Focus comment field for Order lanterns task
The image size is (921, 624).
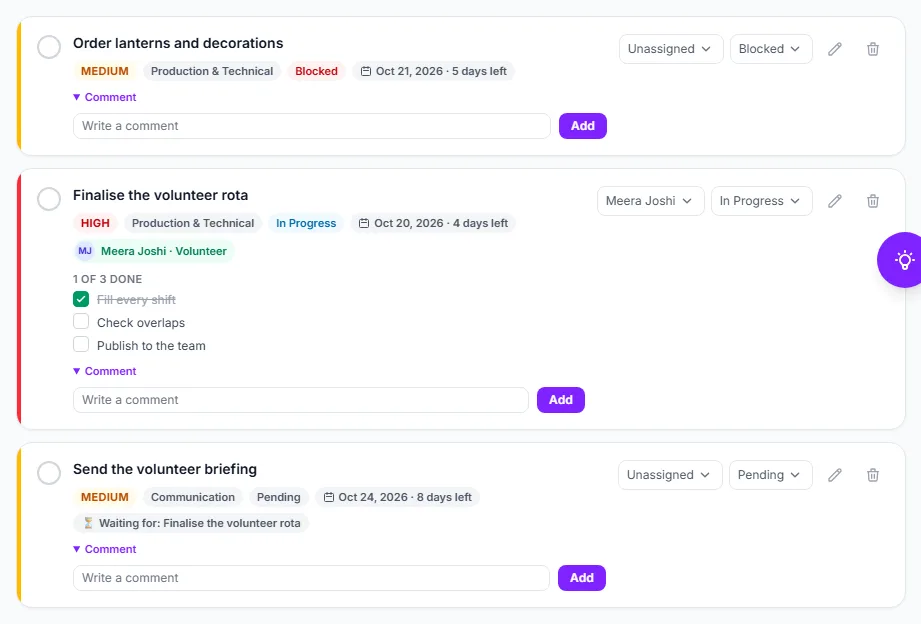pyautogui.click(x=312, y=126)
